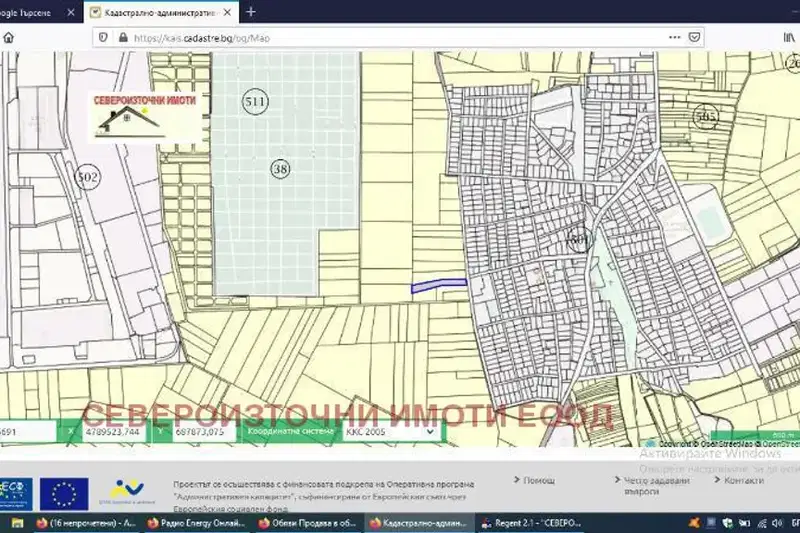Image resolution: width=800 pixels, height=533 pixels.
Task: Click map area label 502
Action: tap(87, 177)
